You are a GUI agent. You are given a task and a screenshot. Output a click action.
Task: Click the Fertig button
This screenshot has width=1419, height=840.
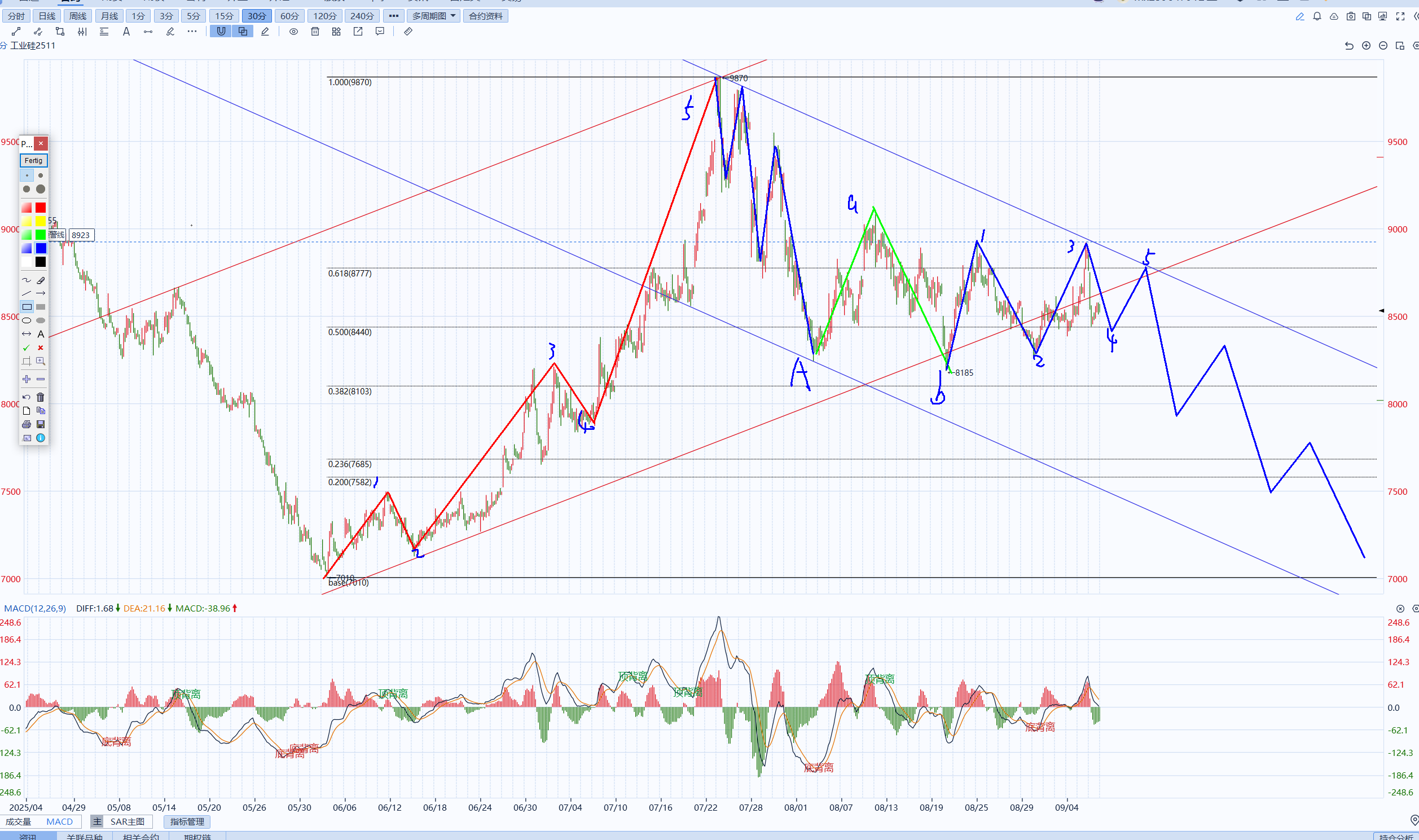pos(33,161)
